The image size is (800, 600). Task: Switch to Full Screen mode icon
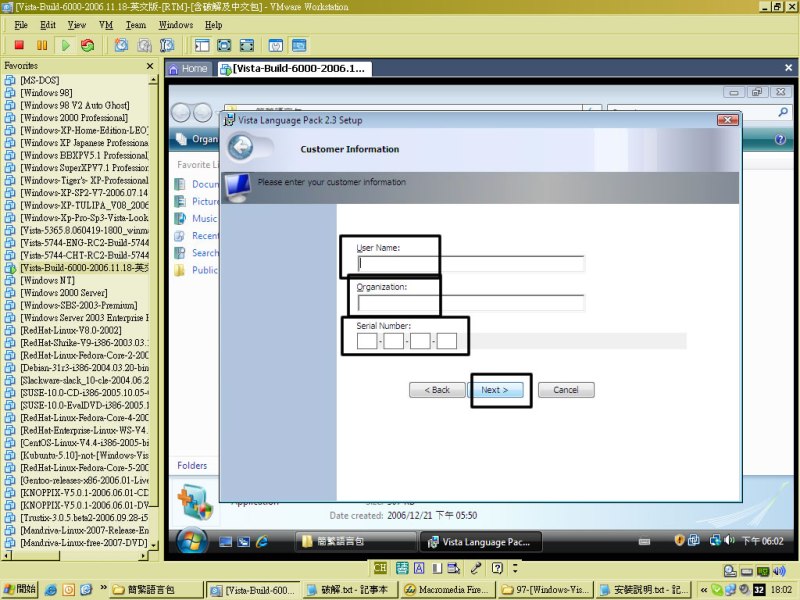click(x=224, y=45)
